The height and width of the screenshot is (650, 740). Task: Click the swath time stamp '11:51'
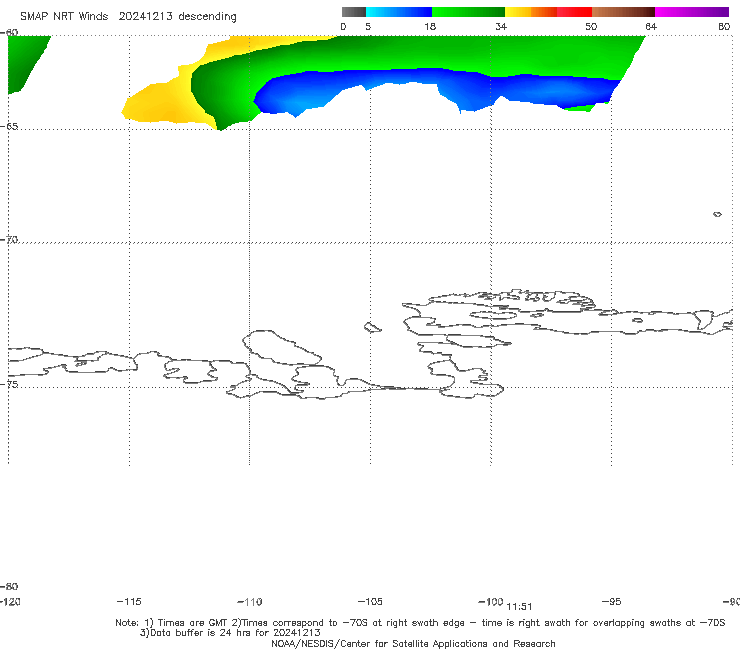[519, 607]
